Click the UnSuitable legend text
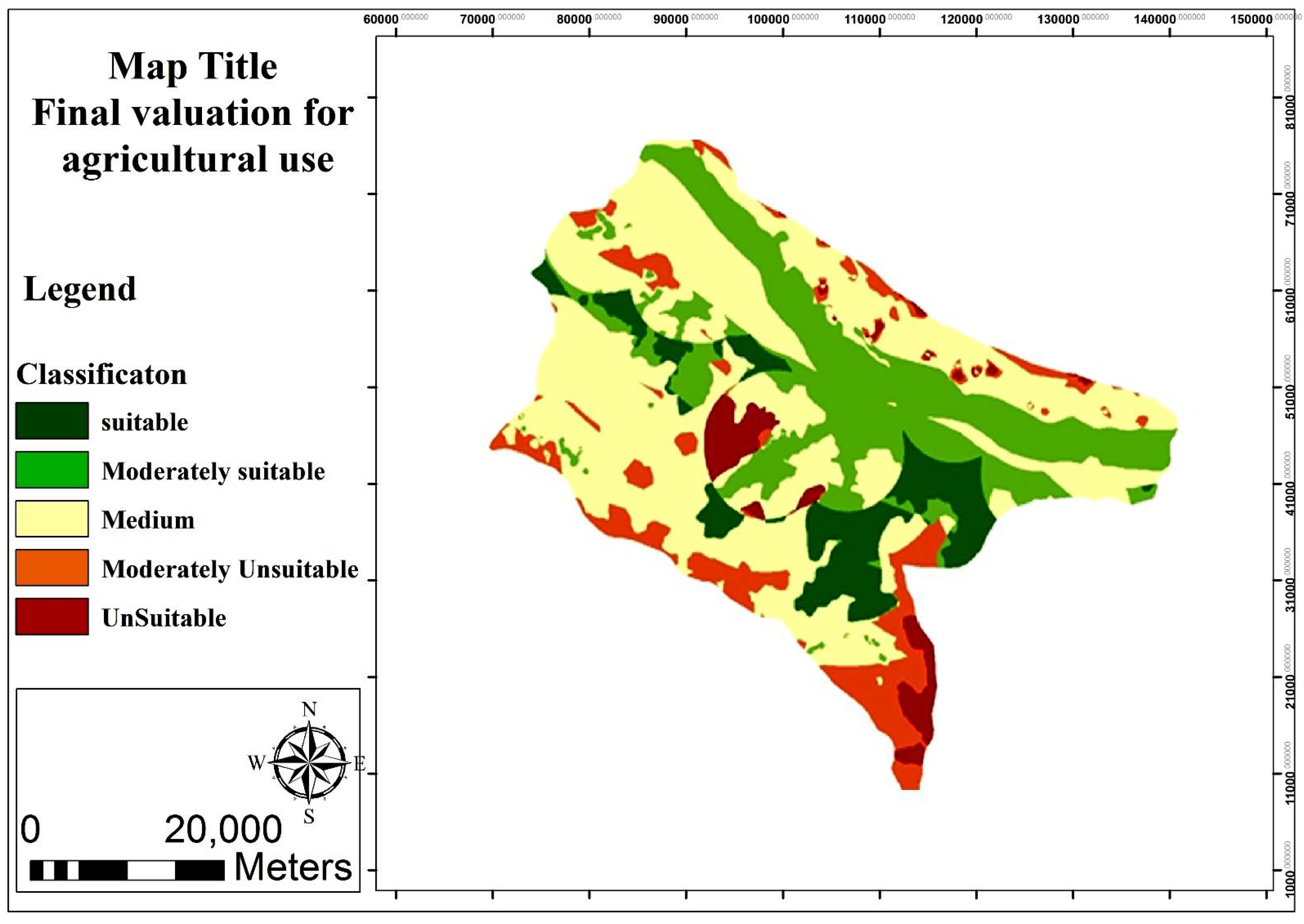1304x924 pixels. (164, 618)
